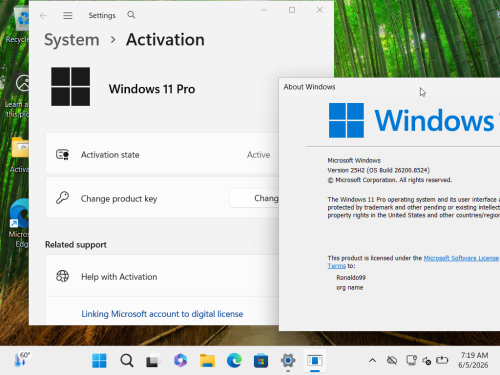Click the globe icon for Help with Activation
The image size is (500, 375).
(62, 276)
